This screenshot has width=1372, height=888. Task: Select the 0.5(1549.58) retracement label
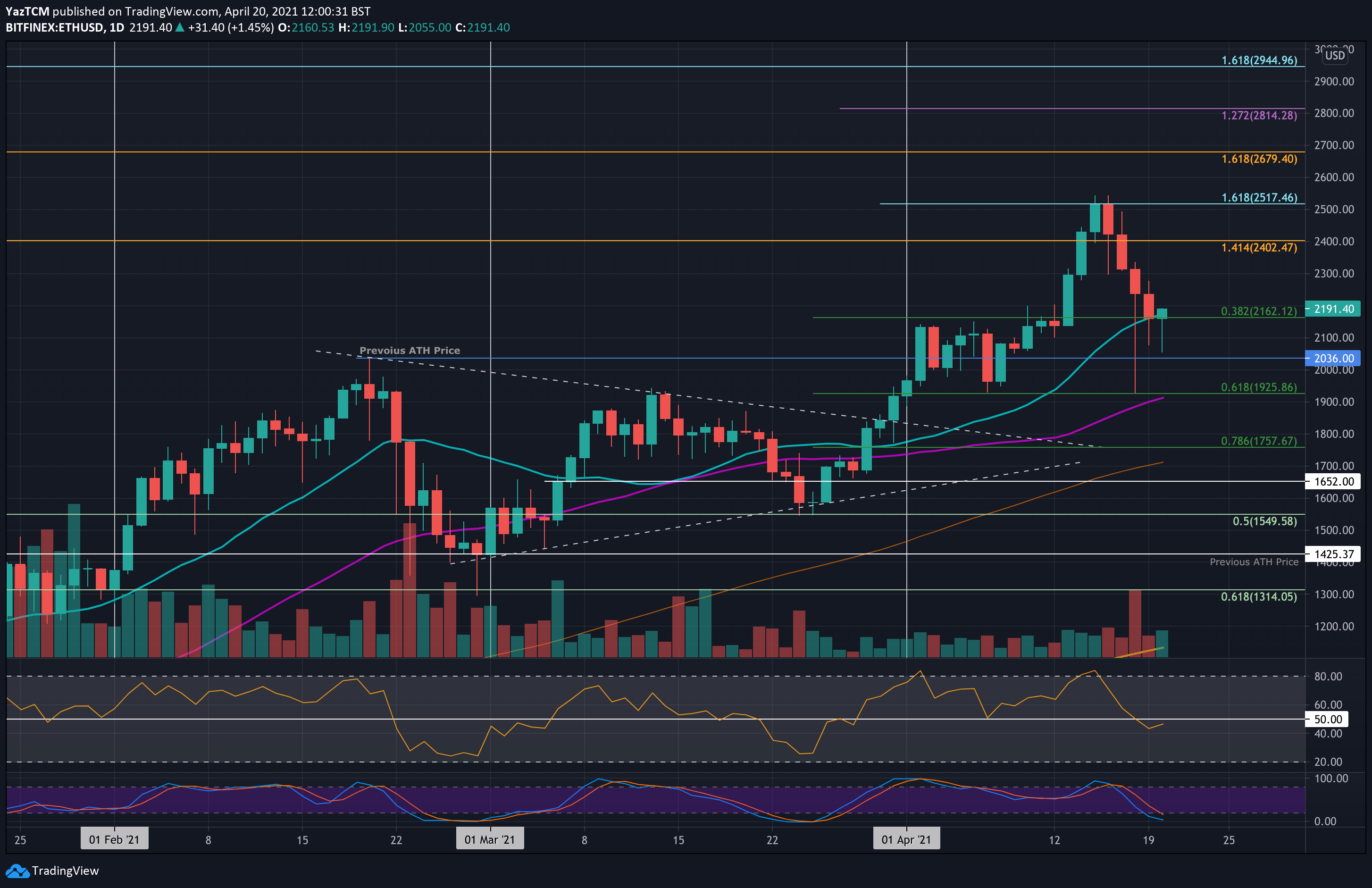tap(1265, 521)
